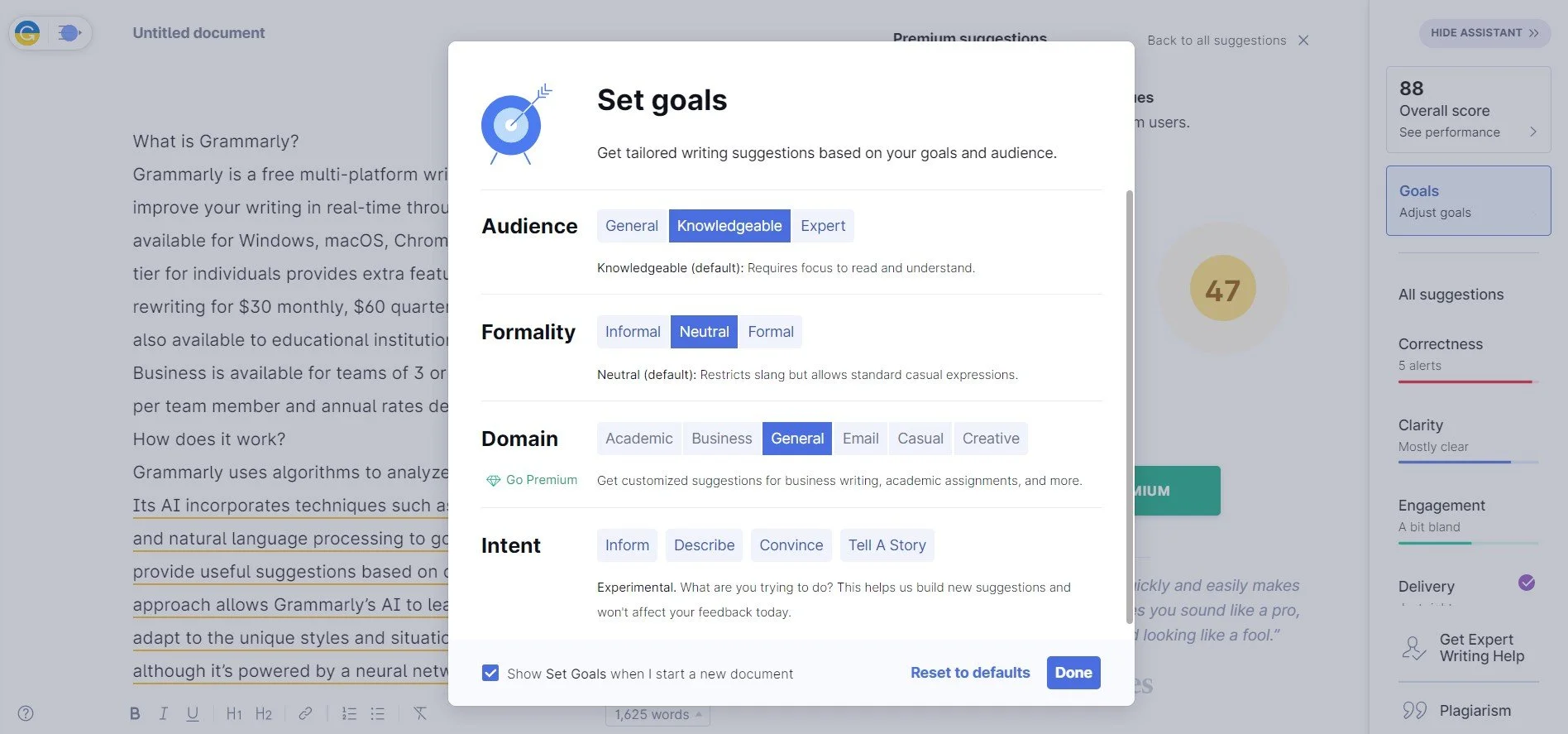This screenshot has height=734, width=1568.
Task: Collapse panel with Hide Assistant
Action: click(1484, 33)
